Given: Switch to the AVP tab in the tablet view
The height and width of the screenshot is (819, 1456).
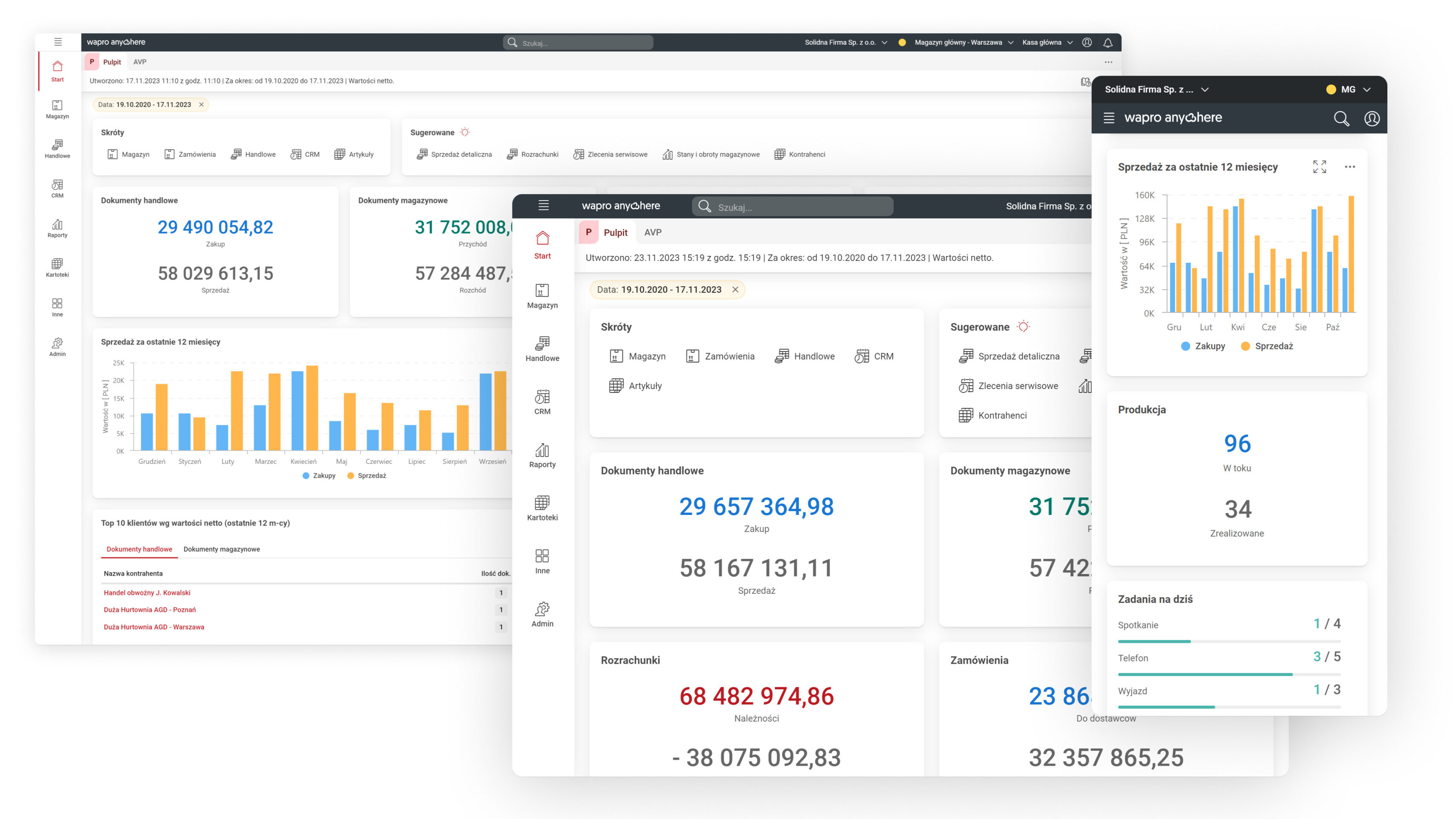Looking at the screenshot, I should [x=653, y=232].
